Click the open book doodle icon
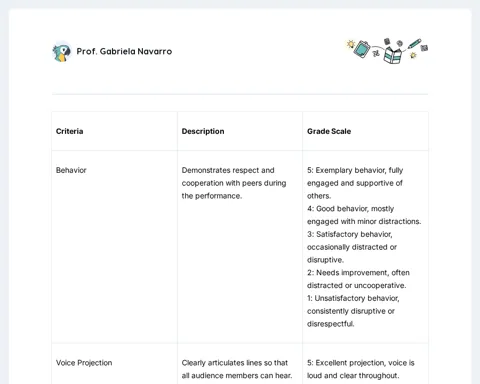 [392, 55]
